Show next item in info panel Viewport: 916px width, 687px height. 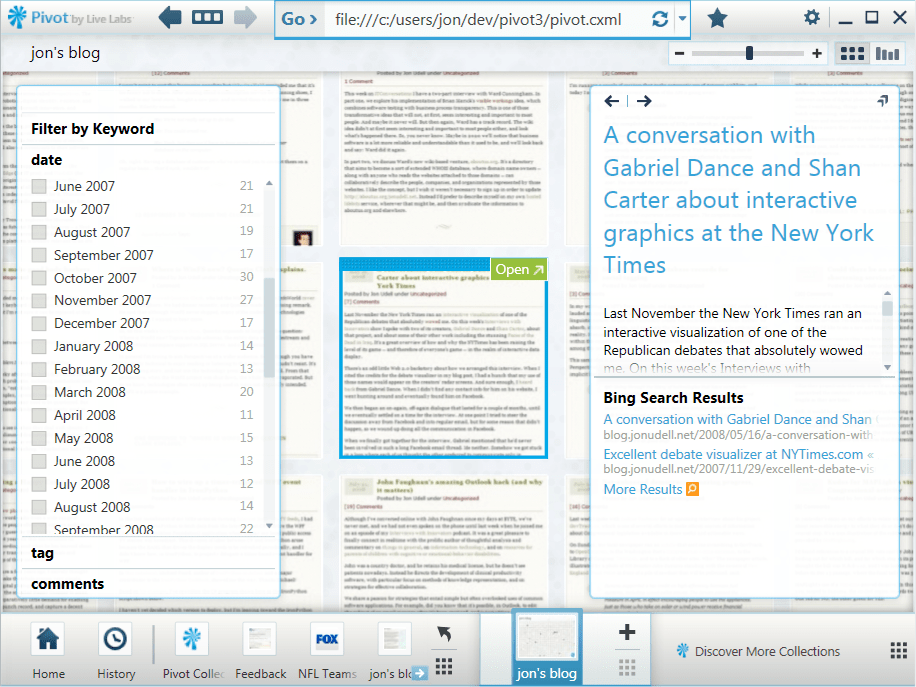(x=644, y=101)
